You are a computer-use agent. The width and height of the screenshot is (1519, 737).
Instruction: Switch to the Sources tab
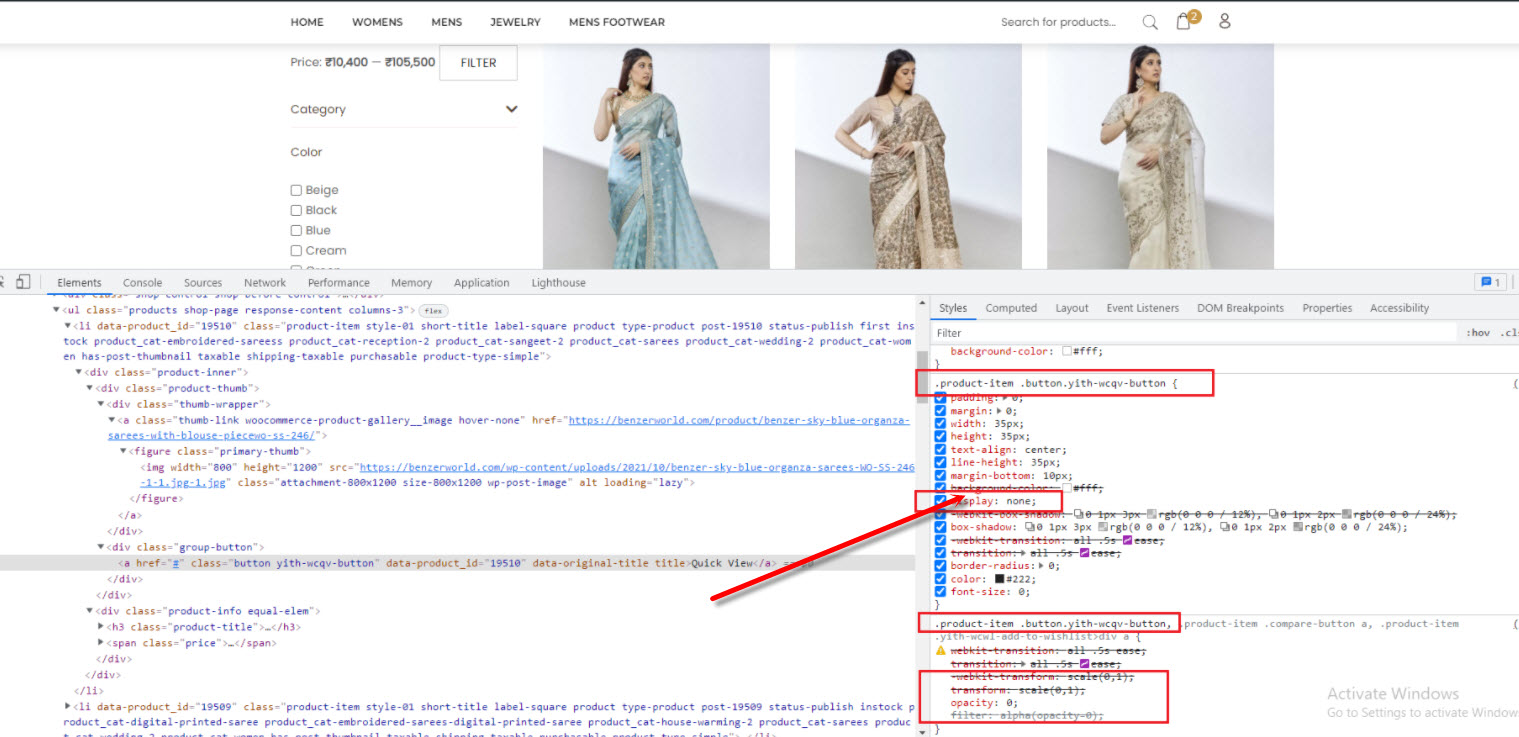[x=203, y=283]
